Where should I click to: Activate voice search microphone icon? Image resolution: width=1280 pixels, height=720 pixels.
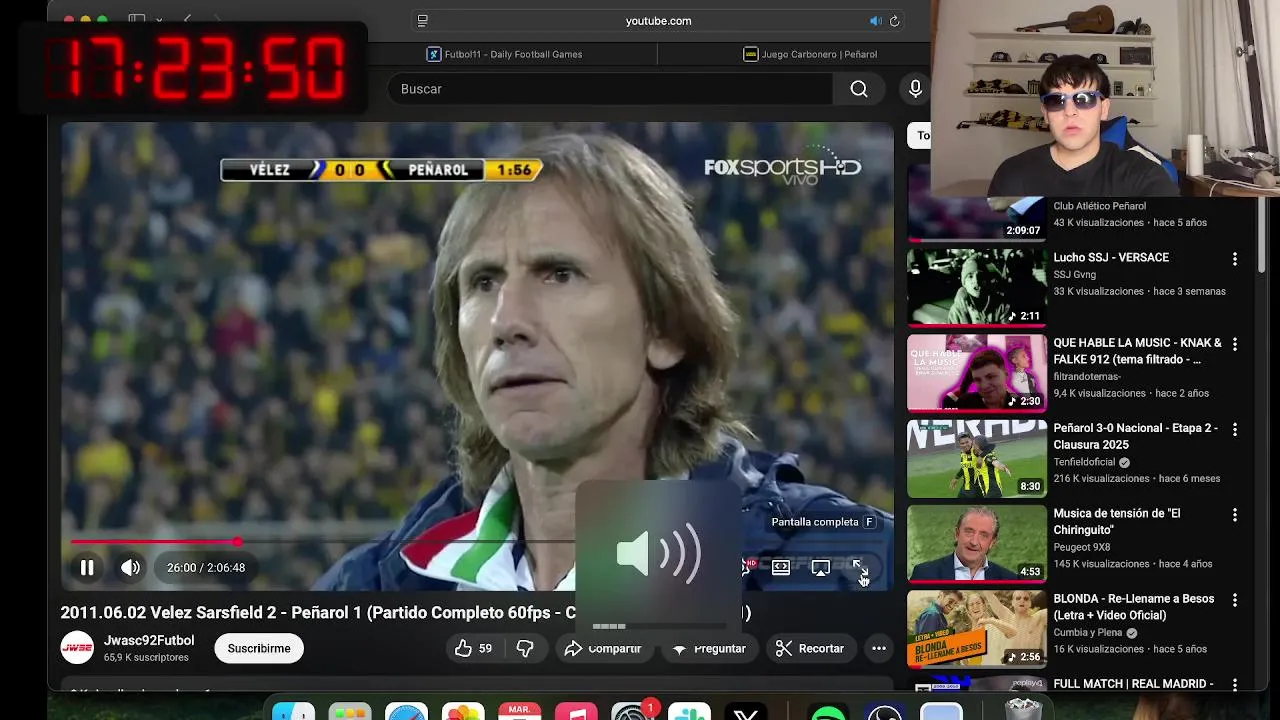click(x=915, y=89)
